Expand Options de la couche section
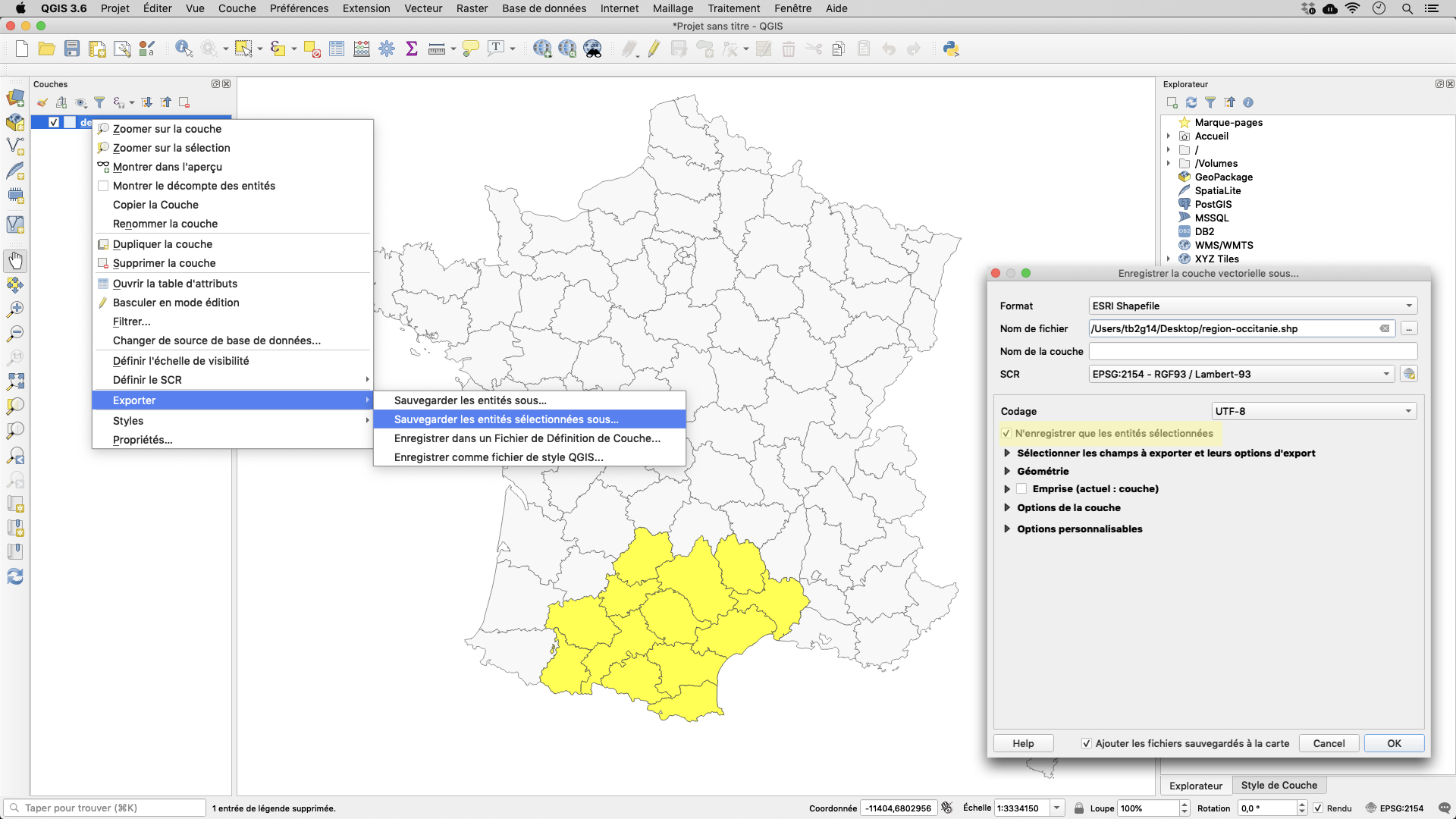The height and width of the screenshot is (819, 1456). click(x=1007, y=508)
